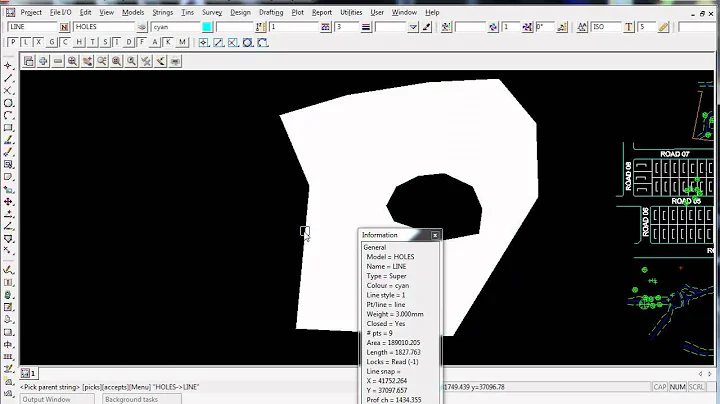Open the Project menu
720x404 pixels.
tap(31, 12)
